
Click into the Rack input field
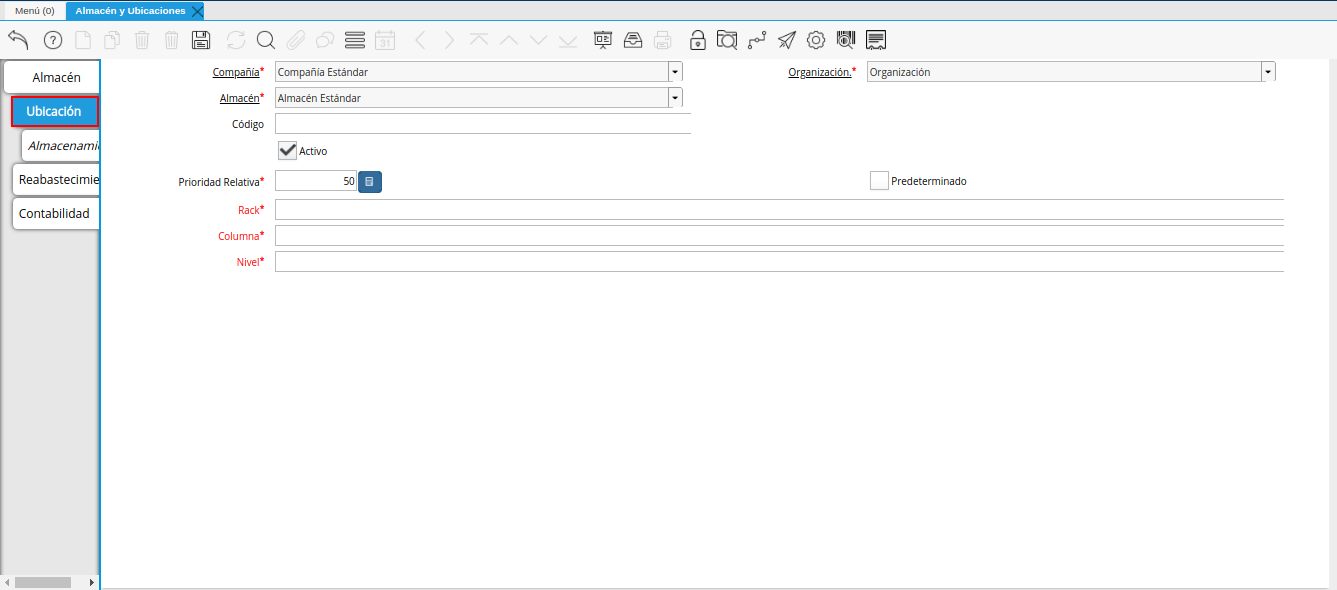click(779, 210)
